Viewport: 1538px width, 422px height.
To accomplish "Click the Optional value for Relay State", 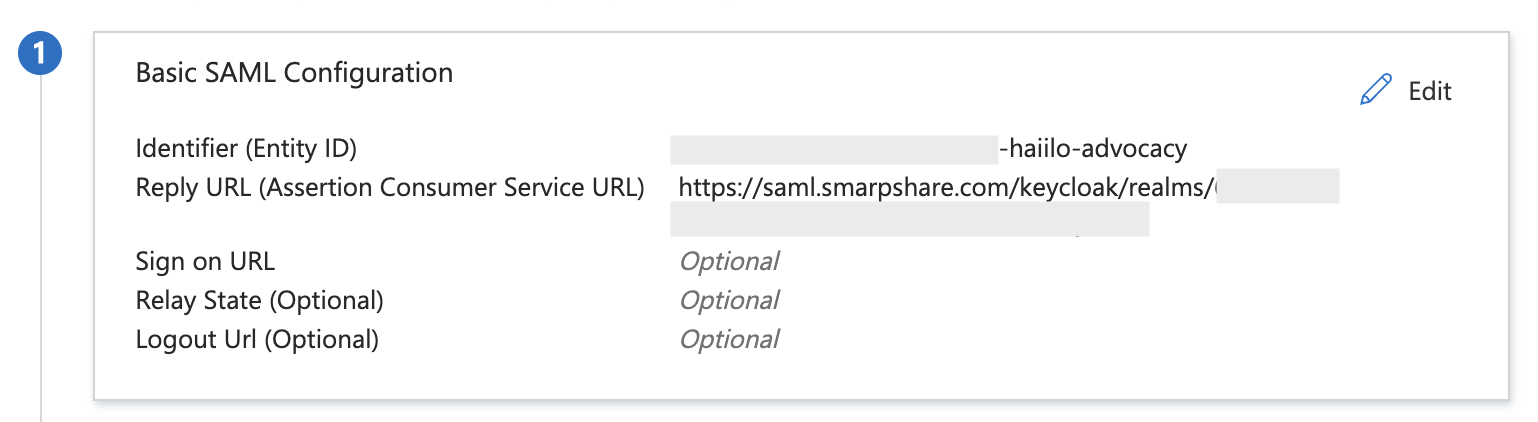I will (x=729, y=300).
